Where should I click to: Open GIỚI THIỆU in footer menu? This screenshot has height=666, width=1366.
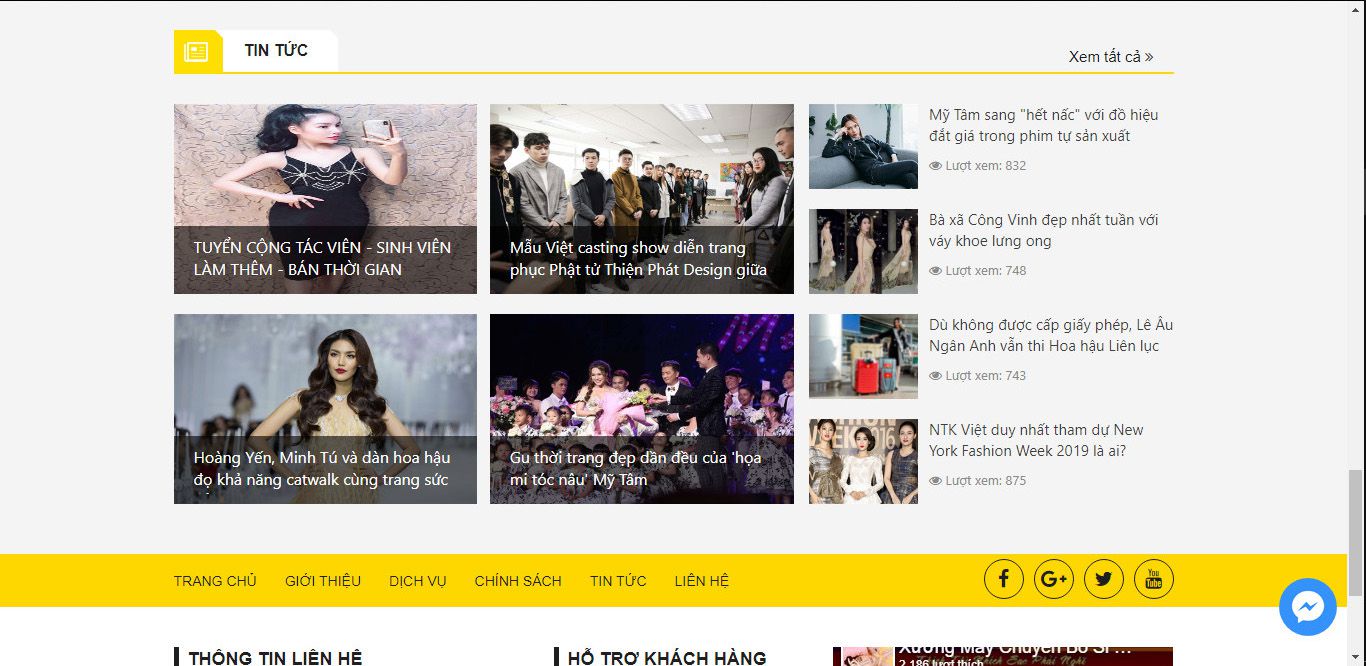[323, 581]
